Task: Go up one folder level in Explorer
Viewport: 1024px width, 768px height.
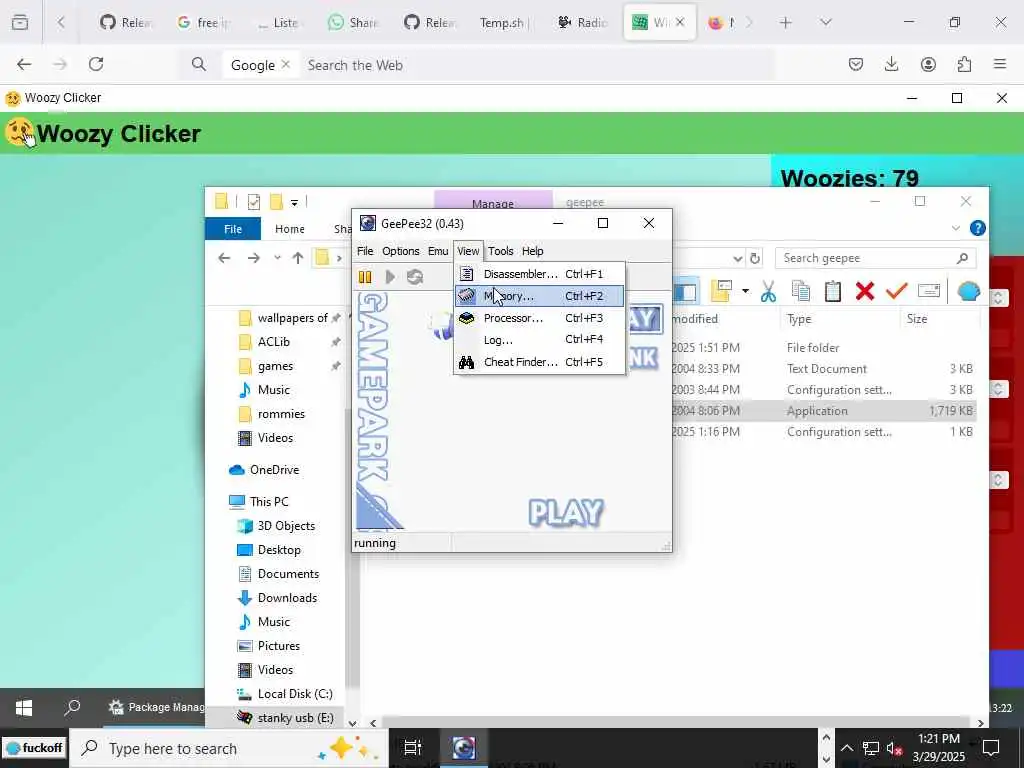Action: [298, 258]
